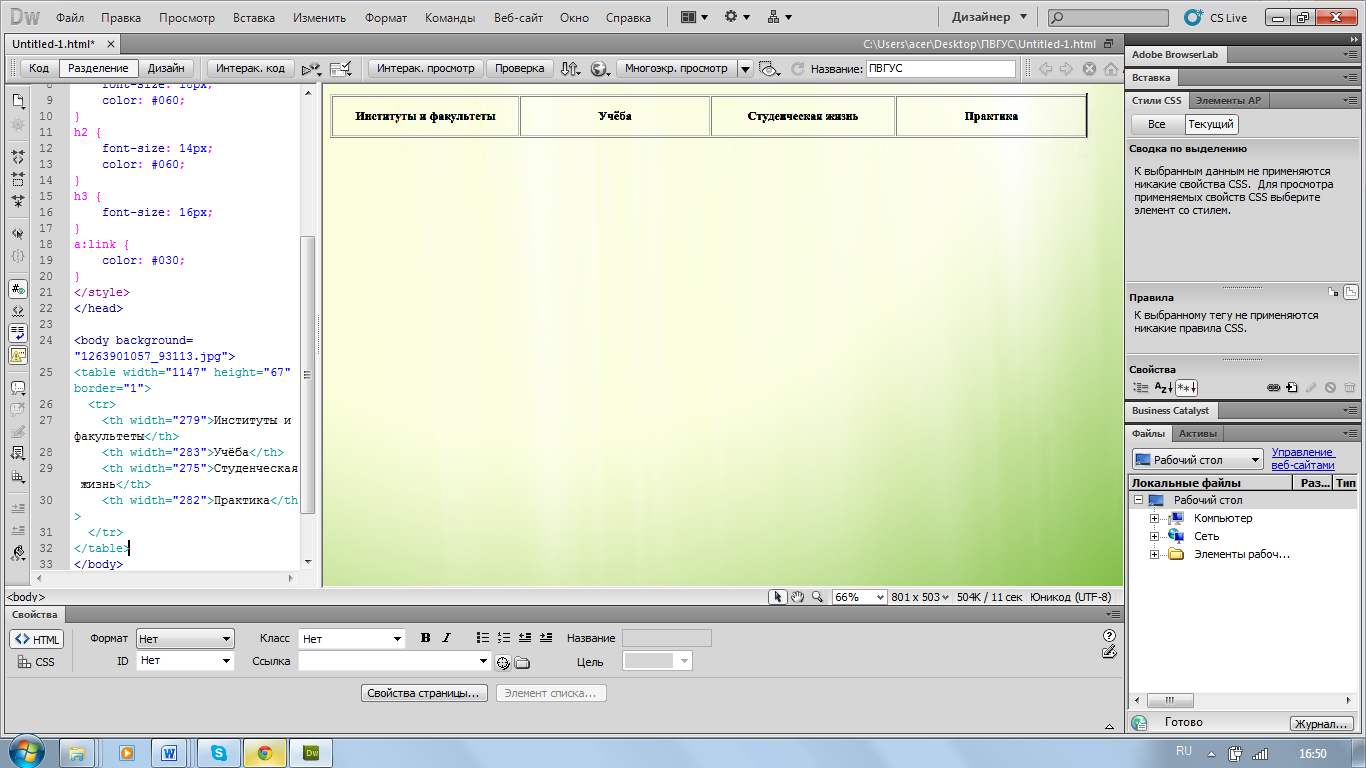The image size is (1366, 768).
Task: Open the Управление веб-сайтами link
Action: (x=1303, y=459)
